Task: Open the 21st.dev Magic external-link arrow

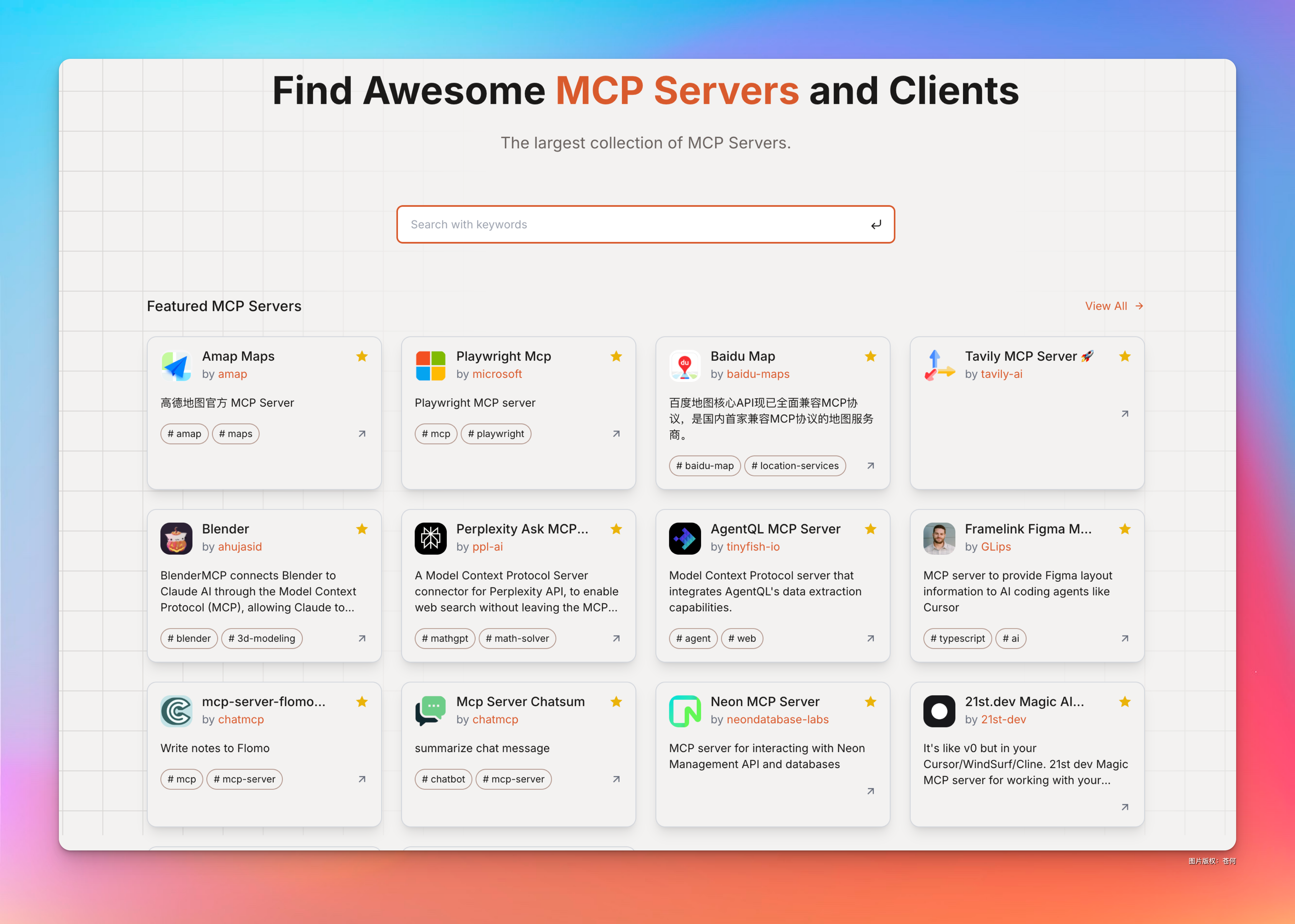Action: [x=1124, y=807]
